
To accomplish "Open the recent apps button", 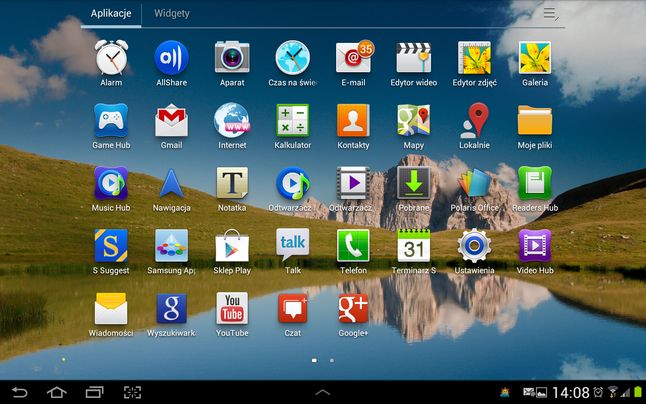I will coord(94,392).
